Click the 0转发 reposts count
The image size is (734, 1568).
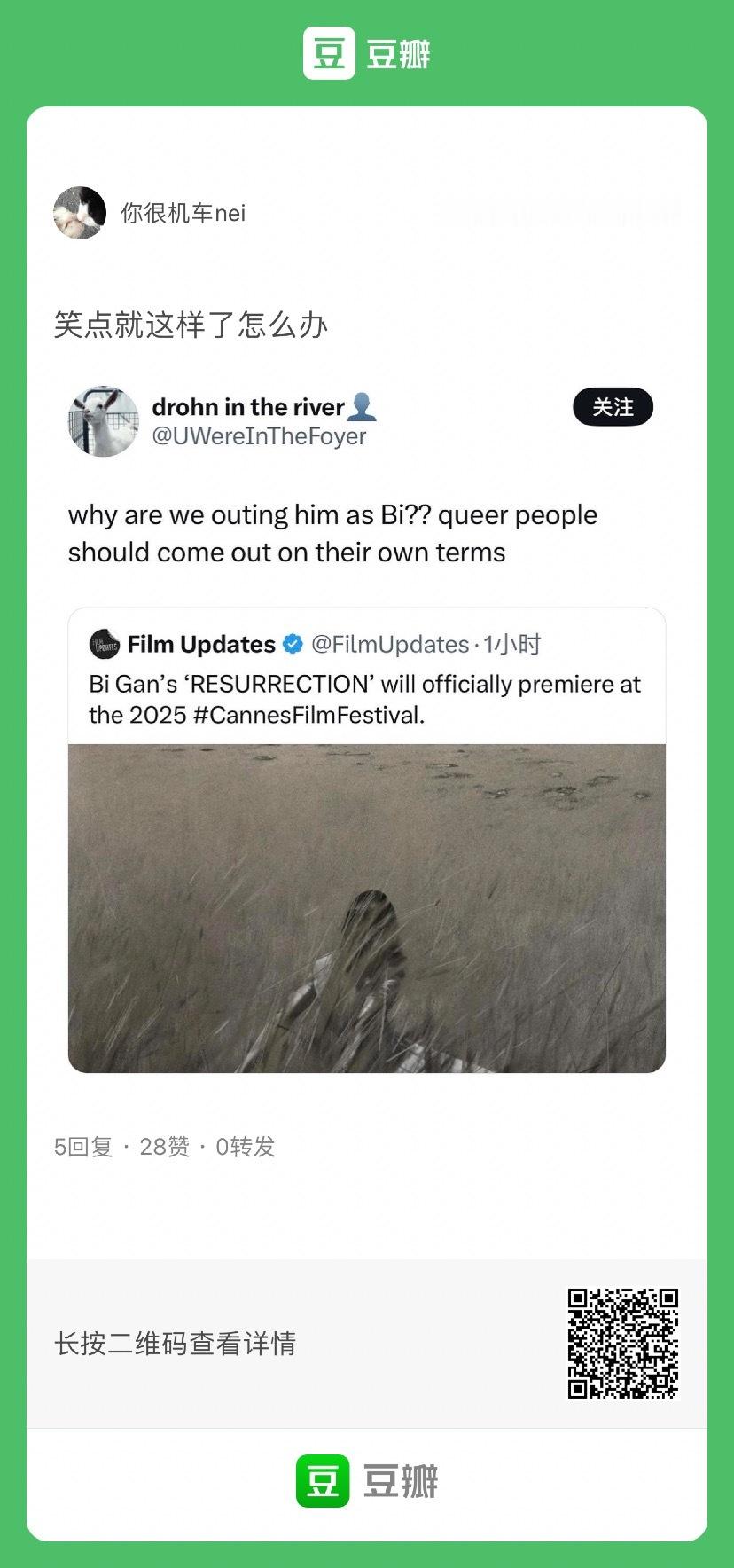(x=246, y=1147)
